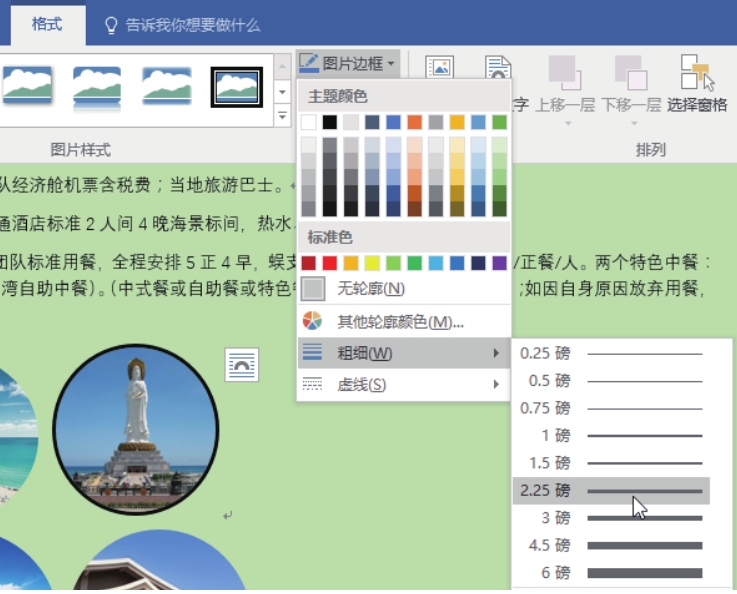
Task: Choose 无轮廓(N) no outline option
Action: [404, 289]
